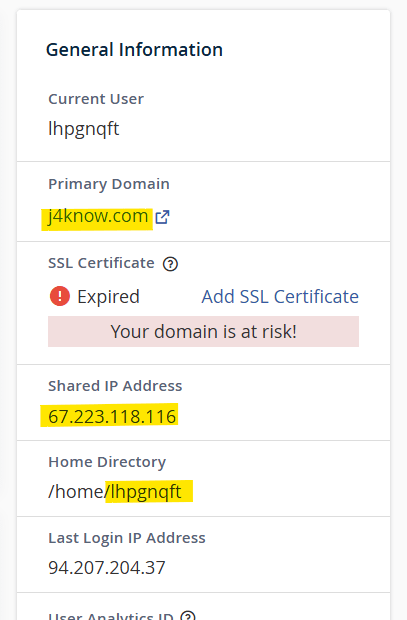Select the shared IP address 67.223.118.116
The width and height of the screenshot is (407, 620).
(112, 416)
